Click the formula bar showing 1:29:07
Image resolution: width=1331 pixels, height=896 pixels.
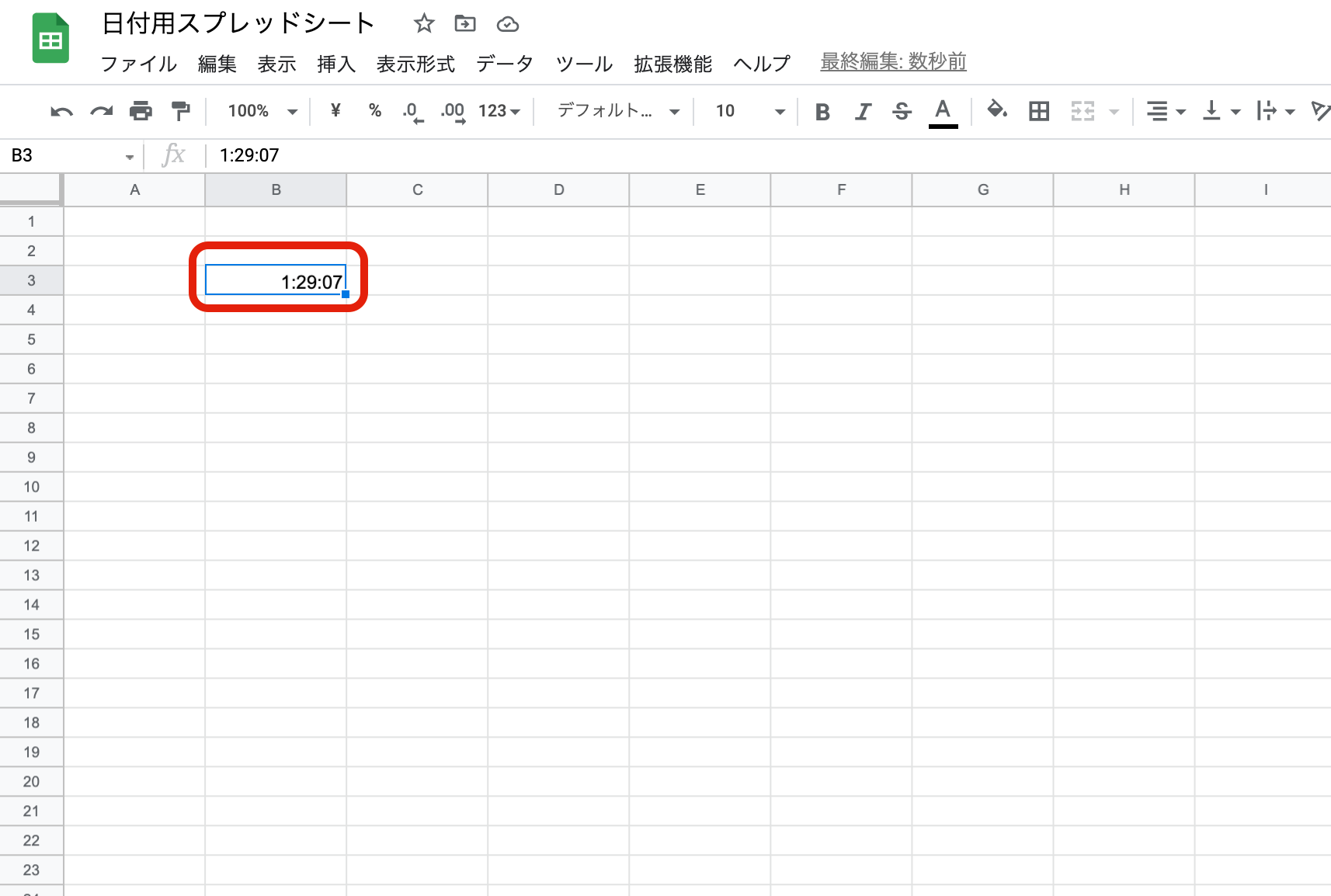(x=769, y=155)
